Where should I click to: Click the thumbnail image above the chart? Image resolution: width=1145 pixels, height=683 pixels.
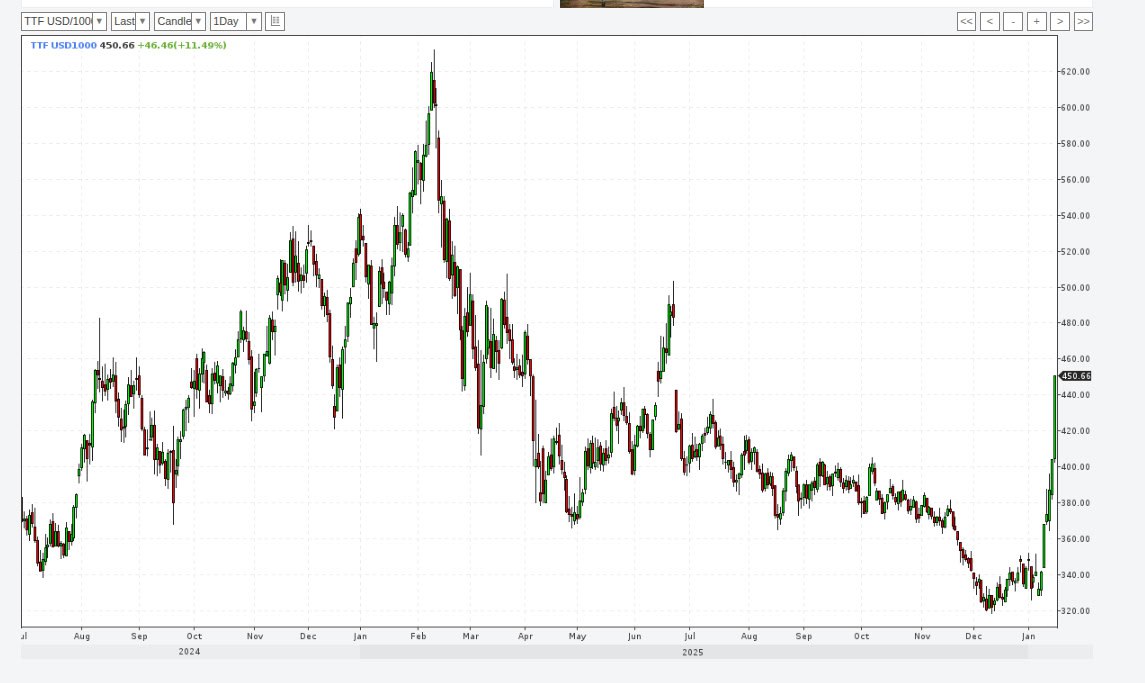(631, 4)
